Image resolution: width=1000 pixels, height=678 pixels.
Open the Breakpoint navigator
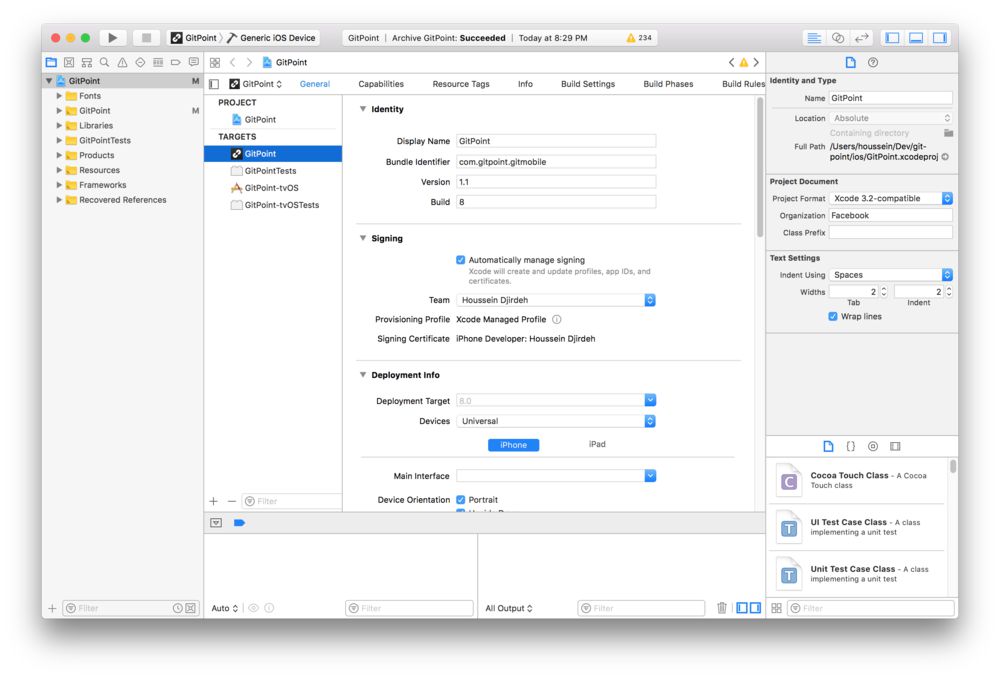tap(175, 62)
